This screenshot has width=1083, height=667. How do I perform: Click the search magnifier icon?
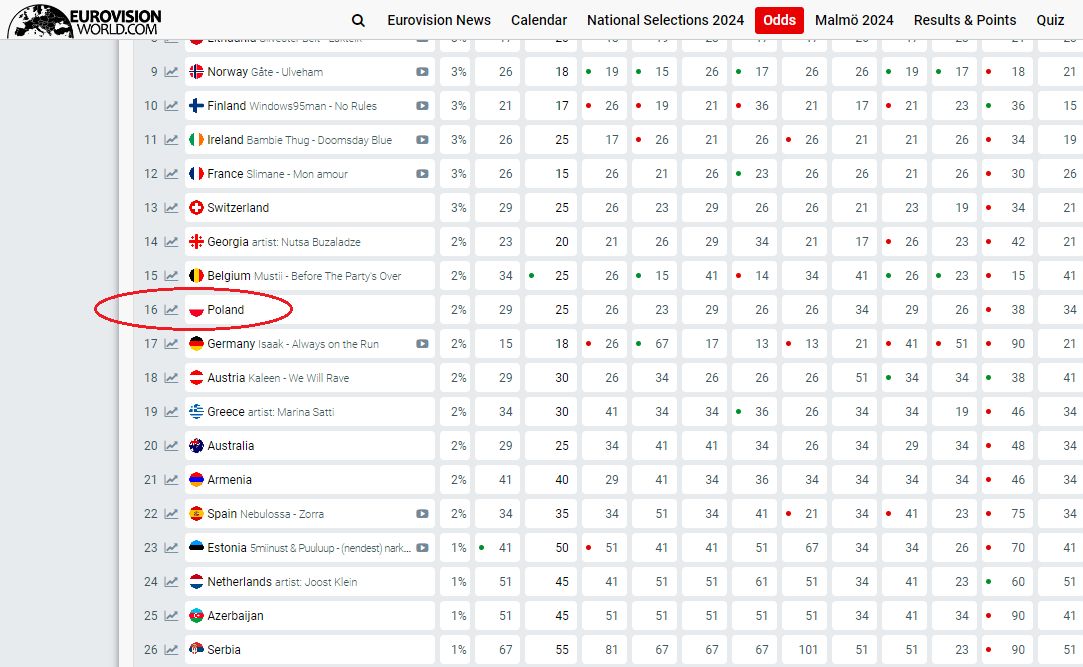(358, 20)
